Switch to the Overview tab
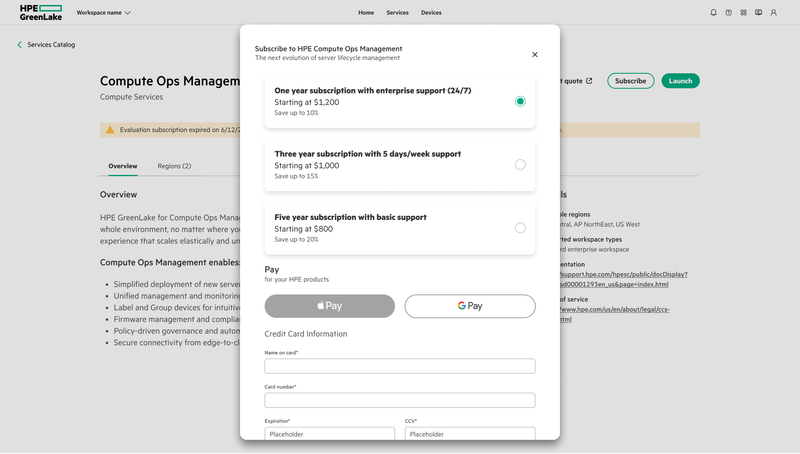 tap(122, 166)
